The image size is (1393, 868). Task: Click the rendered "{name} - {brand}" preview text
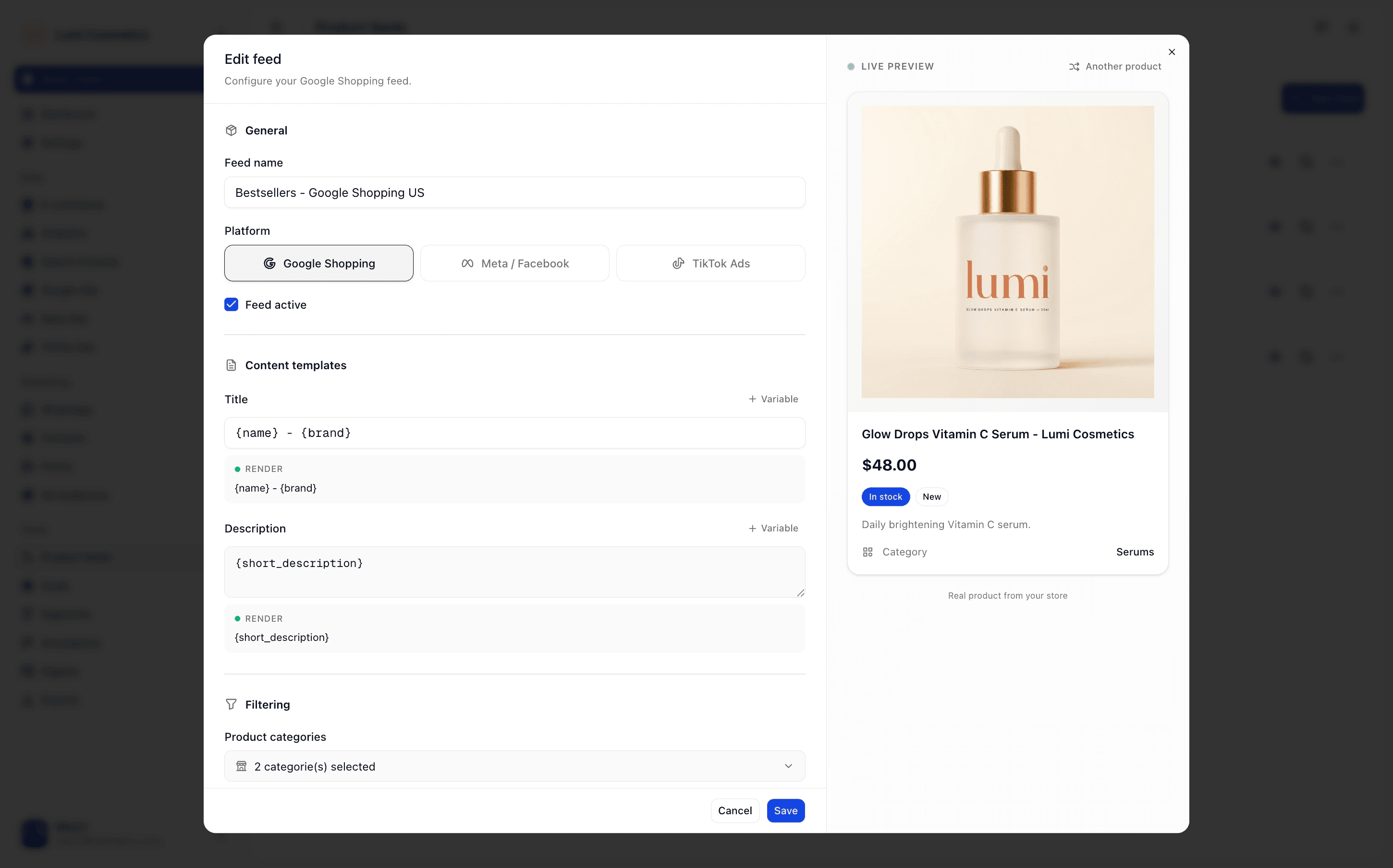(276, 488)
